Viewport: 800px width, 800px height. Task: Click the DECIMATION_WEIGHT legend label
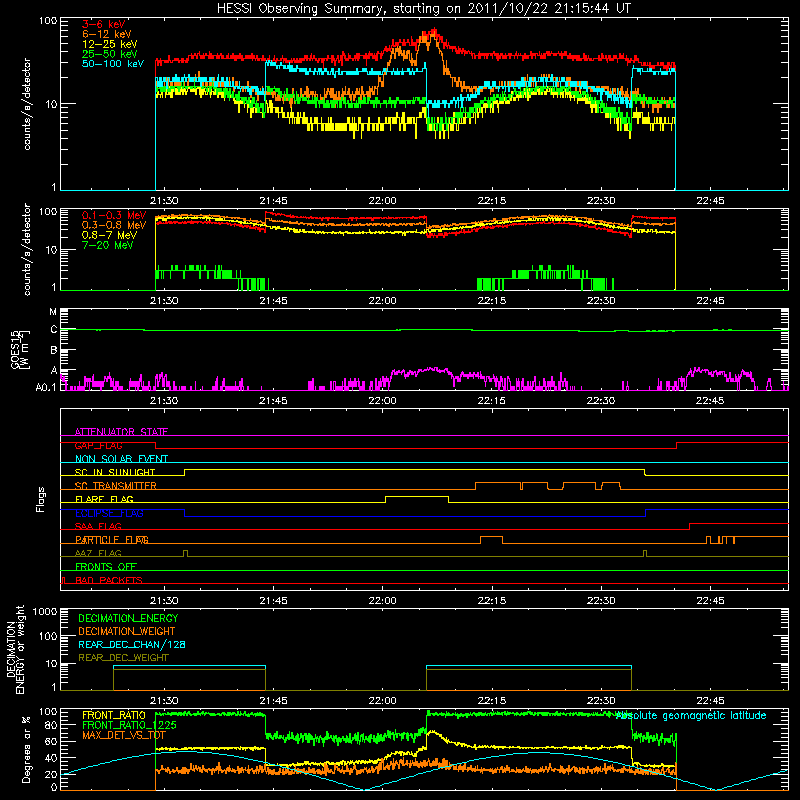[x=127, y=631]
